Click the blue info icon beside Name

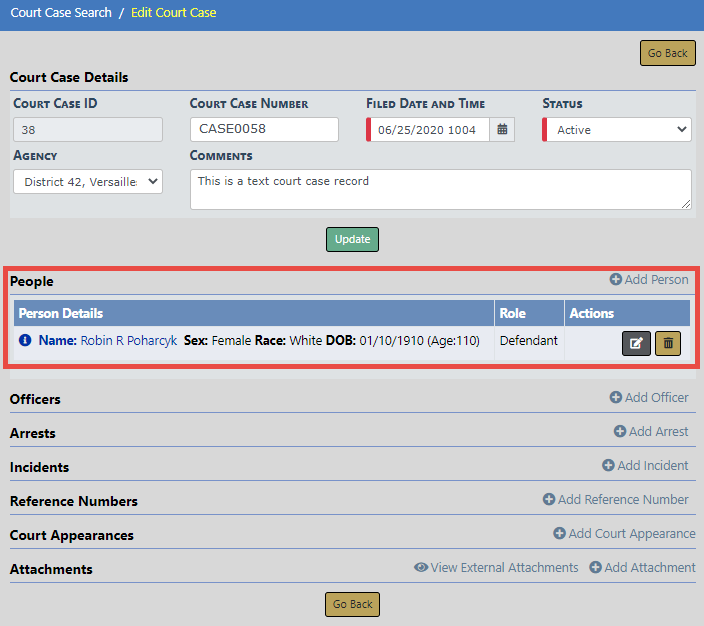coord(25,341)
